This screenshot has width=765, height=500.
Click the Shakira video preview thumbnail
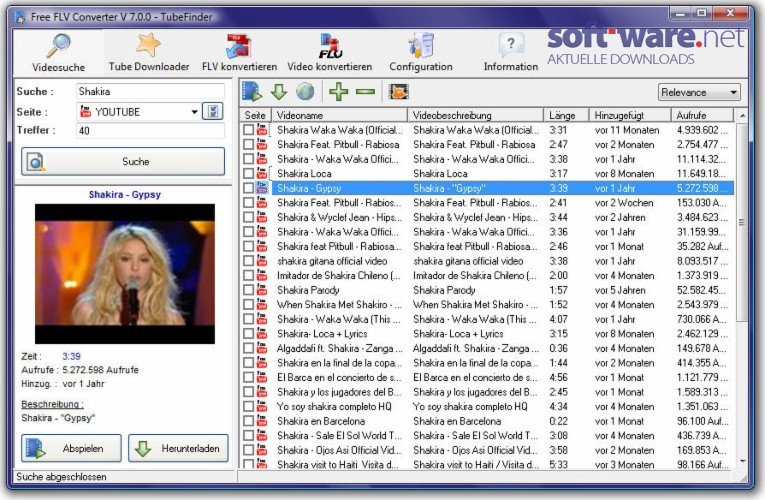[x=125, y=274]
